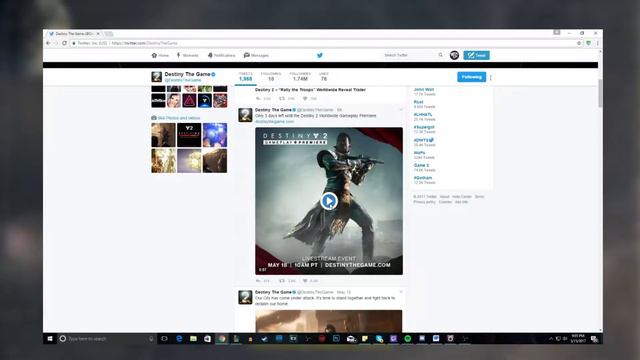Open the more options dots beside Following
The height and width of the screenshot is (360, 640).
click(491, 77)
